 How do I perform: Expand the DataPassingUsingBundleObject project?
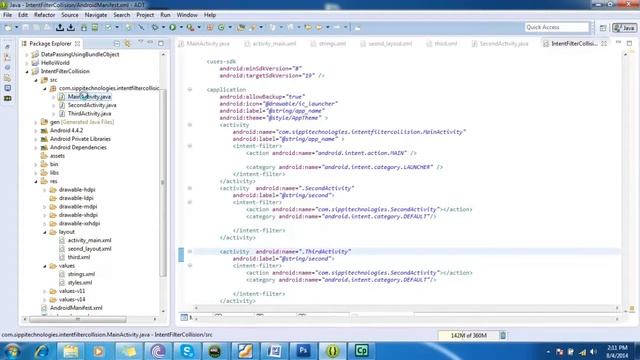click(x=27, y=54)
